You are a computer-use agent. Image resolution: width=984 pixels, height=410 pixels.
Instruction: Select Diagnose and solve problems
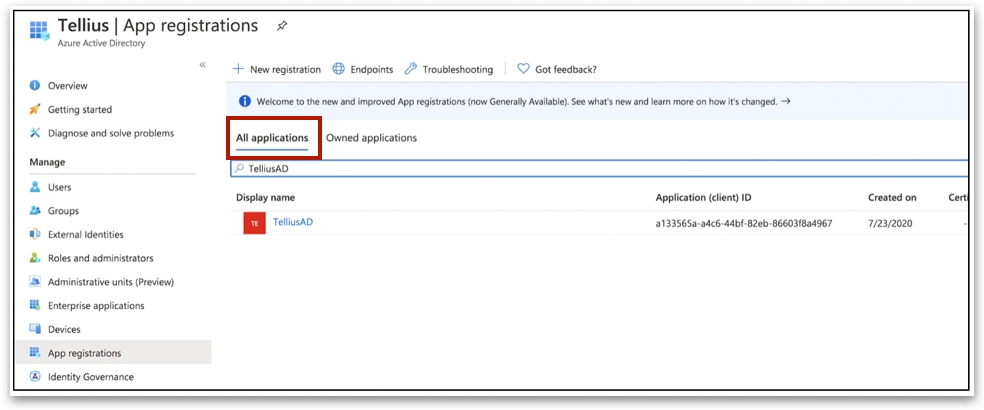click(x=110, y=133)
